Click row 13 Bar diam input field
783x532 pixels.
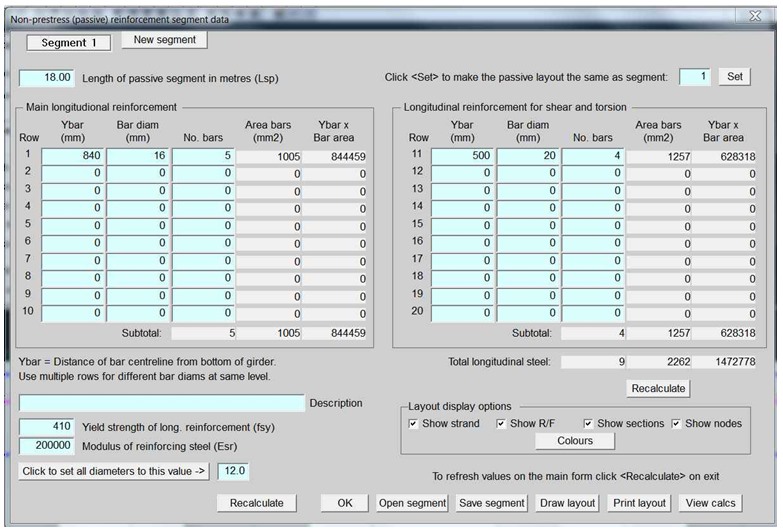pos(528,191)
